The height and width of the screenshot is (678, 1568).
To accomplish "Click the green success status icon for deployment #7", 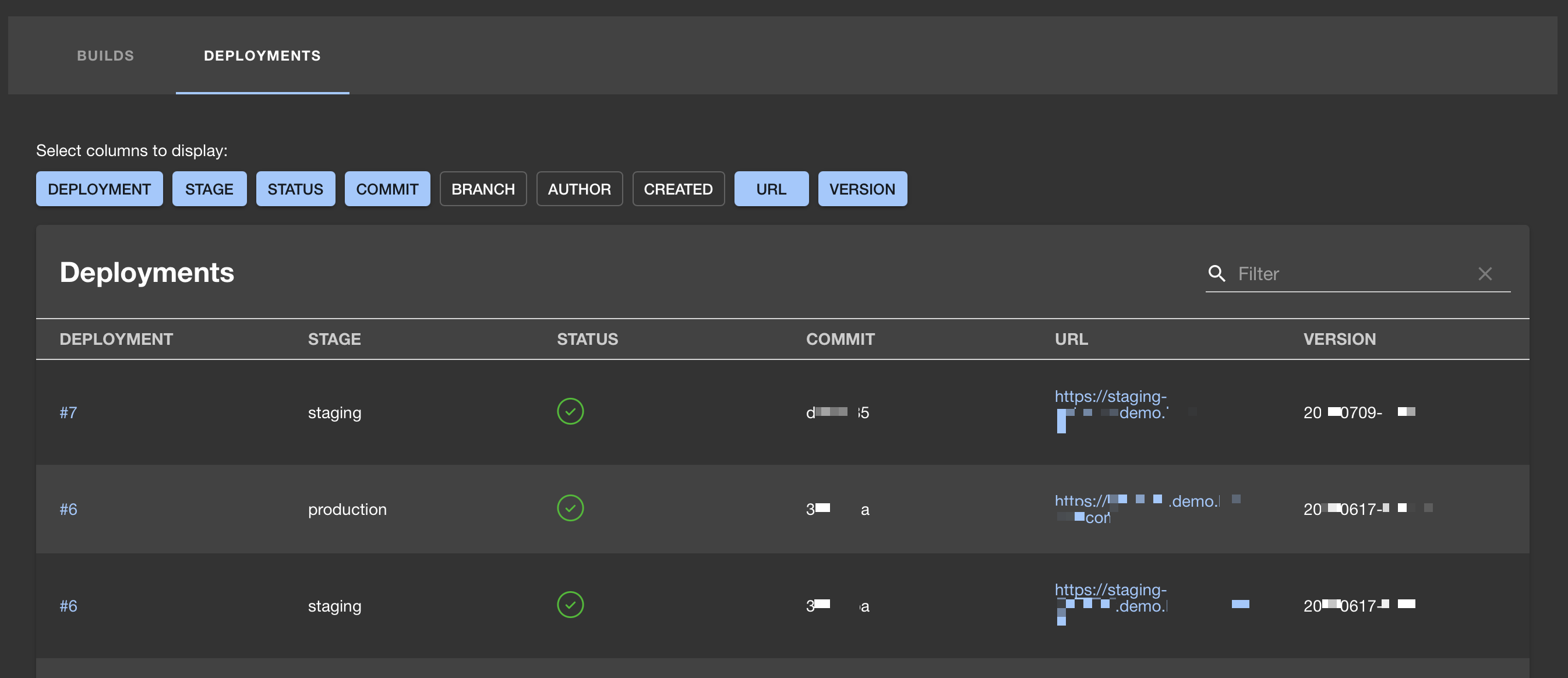I will coord(570,411).
